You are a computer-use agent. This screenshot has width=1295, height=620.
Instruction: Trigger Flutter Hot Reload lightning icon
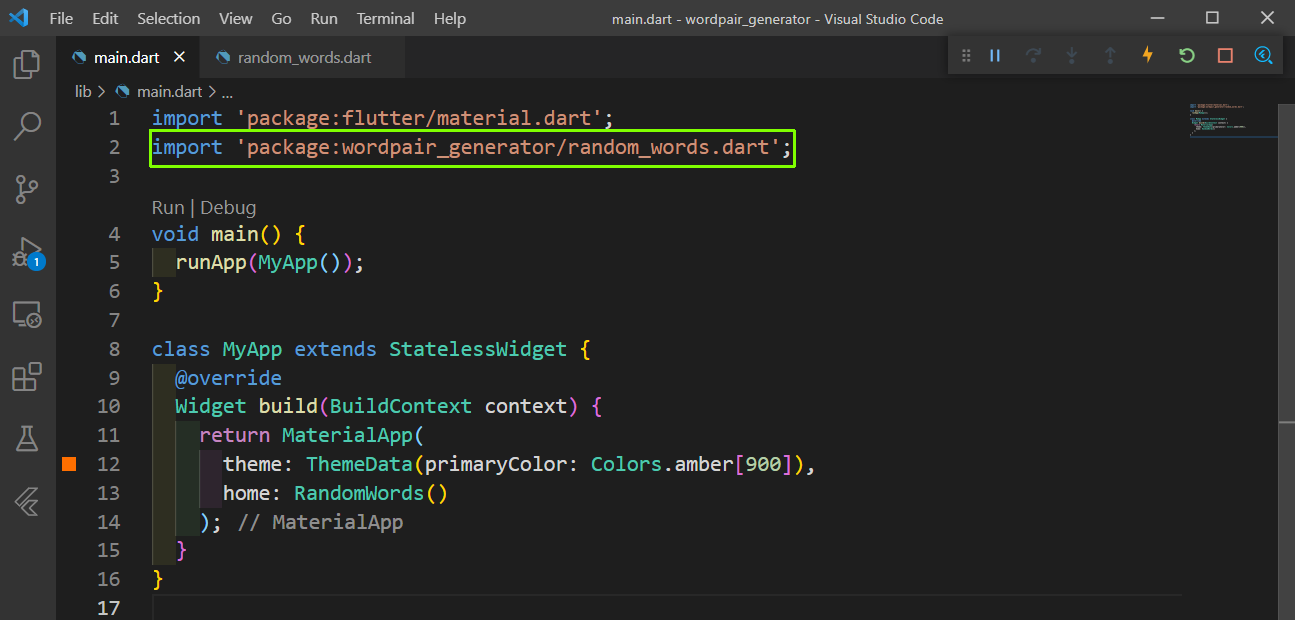click(1148, 56)
